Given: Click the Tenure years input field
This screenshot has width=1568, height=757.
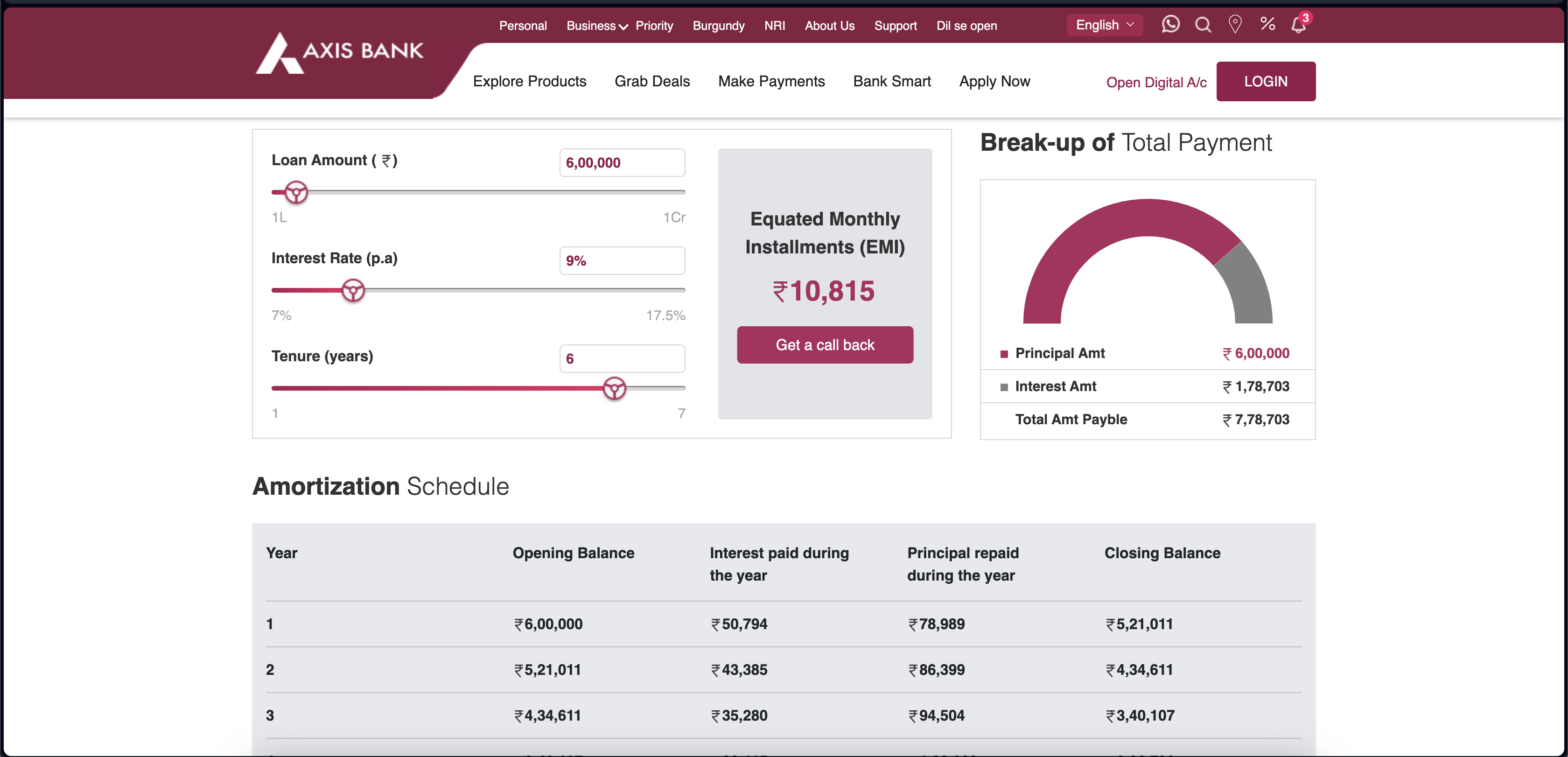Looking at the screenshot, I should click(x=622, y=358).
